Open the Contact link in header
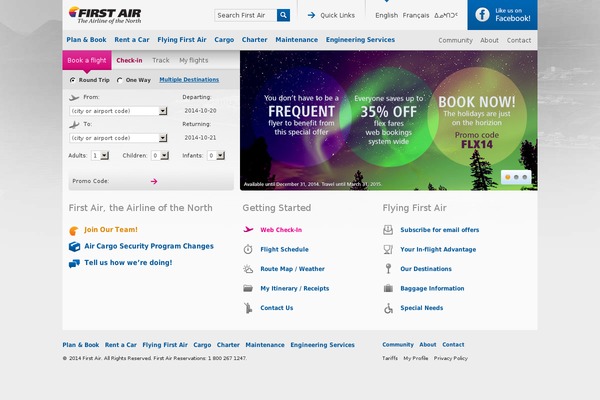Screen dimensions: 600x400 [x=519, y=40]
